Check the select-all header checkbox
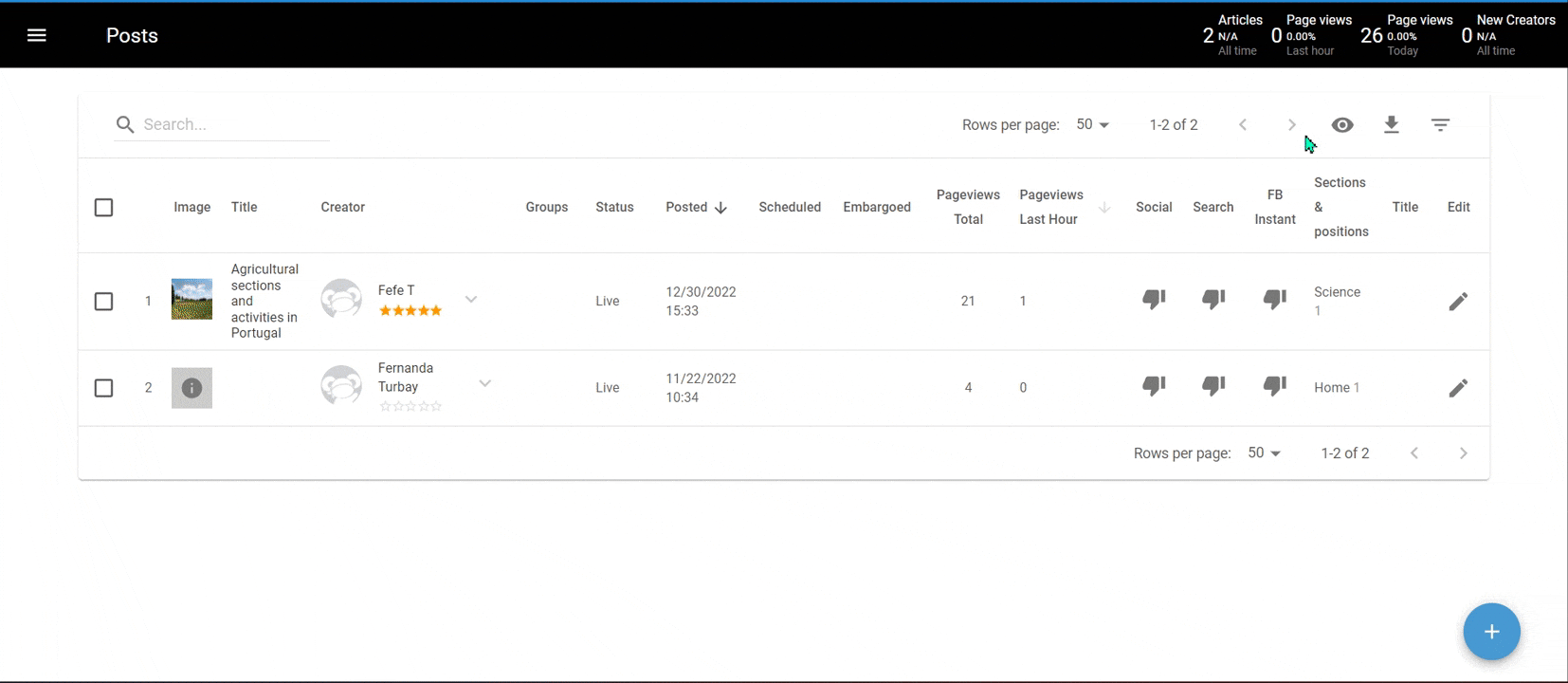Screen dimensions: 1568x683 coord(104,208)
